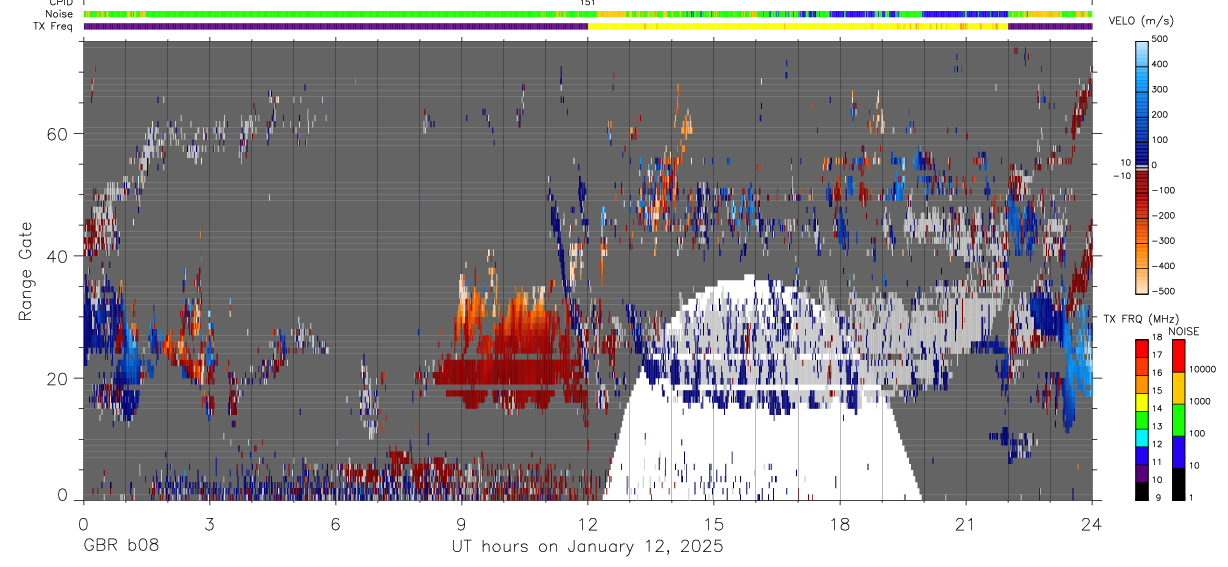
Task: Click the 1 tick of NOISE legend
Action: tap(1189, 498)
